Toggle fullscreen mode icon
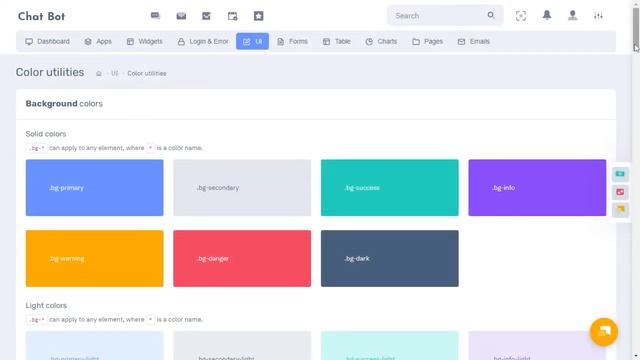 click(521, 16)
